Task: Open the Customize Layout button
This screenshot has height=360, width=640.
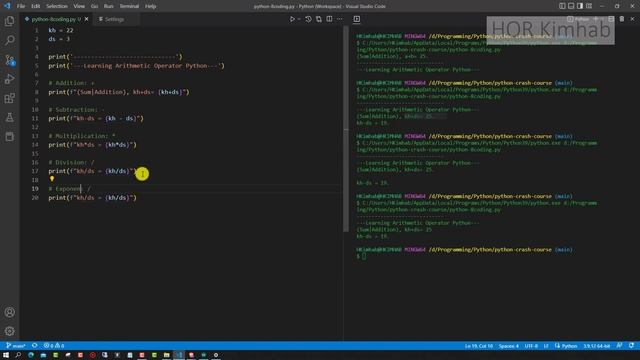Action: click(589, 6)
